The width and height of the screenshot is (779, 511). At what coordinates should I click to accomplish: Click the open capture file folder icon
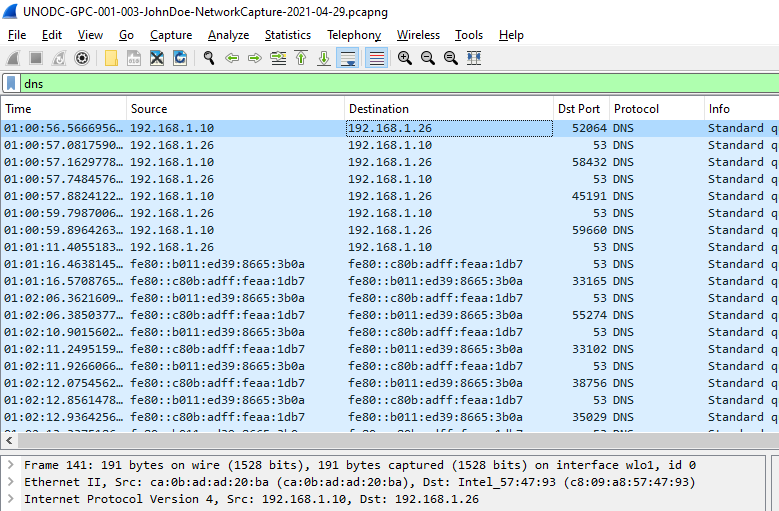[110, 58]
